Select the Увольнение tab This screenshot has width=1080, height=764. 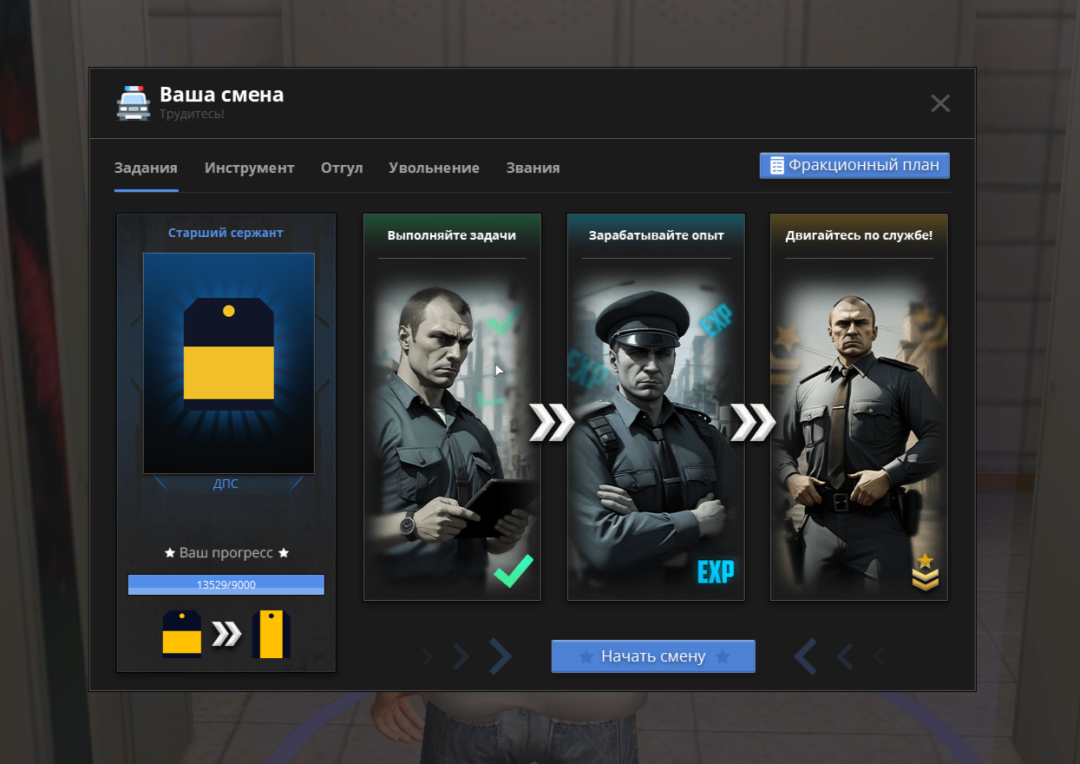(434, 167)
